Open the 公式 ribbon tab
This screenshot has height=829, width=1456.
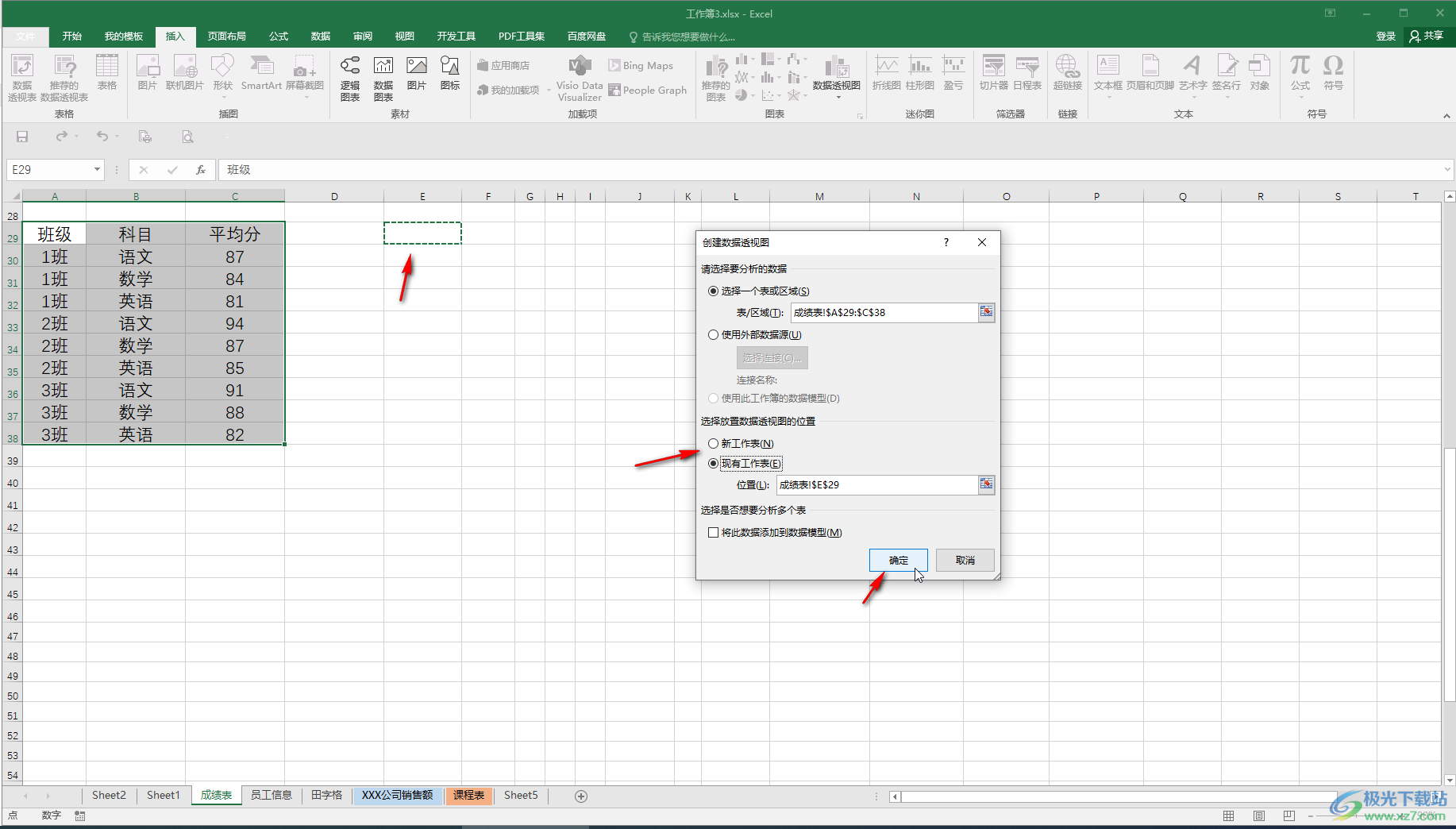[x=279, y=36]
